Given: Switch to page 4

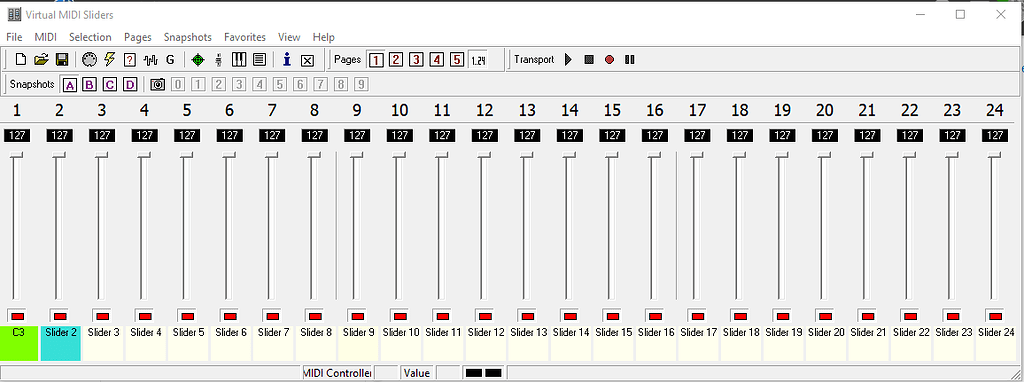Looking at the screenshot, I should (x=437, y=60).
